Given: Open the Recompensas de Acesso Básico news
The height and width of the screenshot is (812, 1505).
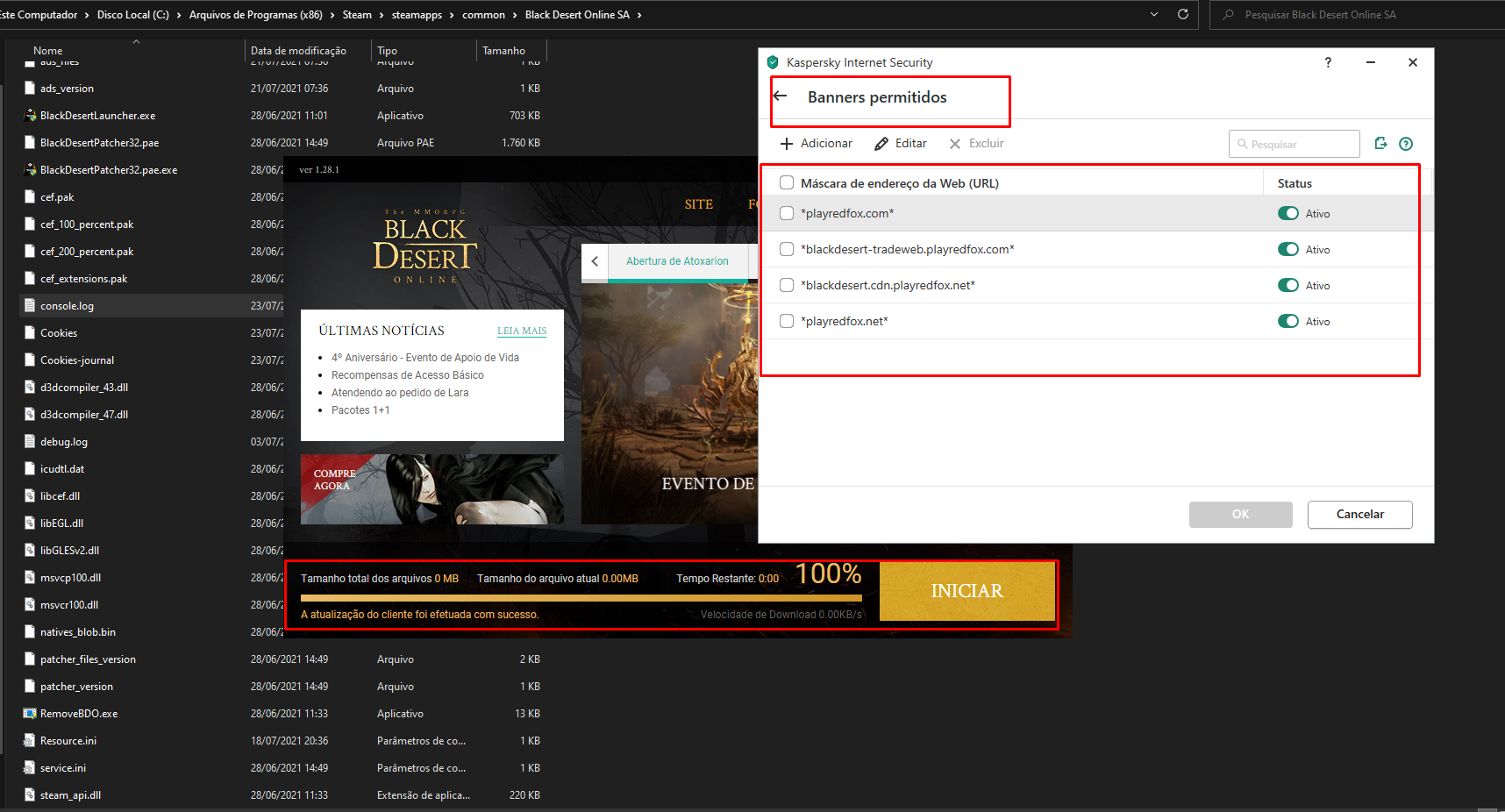Looking at the screenshot, I should (x=408, y=375).
